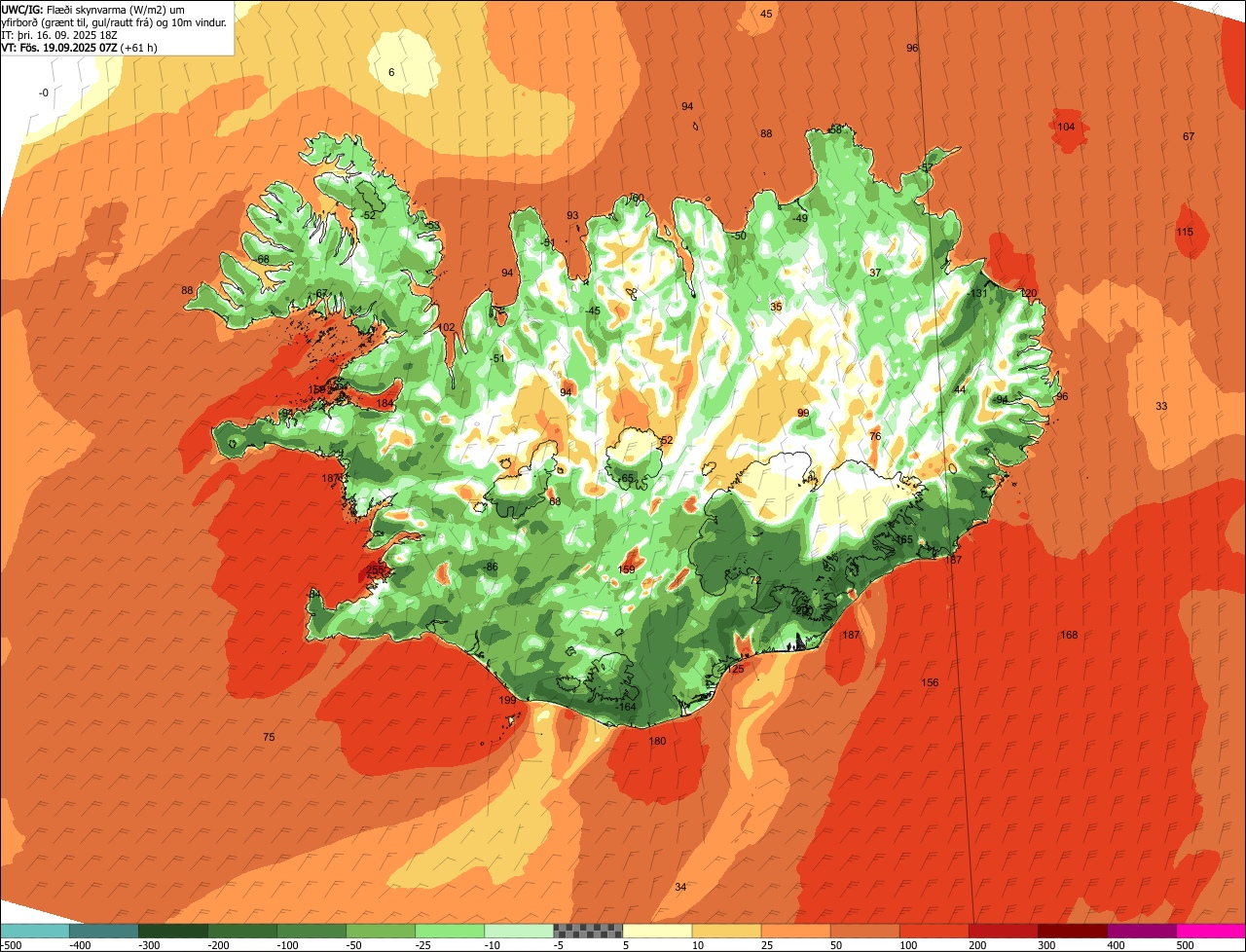Click the 'IT: þri. 16. 09. 2025 18Z' line
1246x952 pixels.
click(61, 34)
